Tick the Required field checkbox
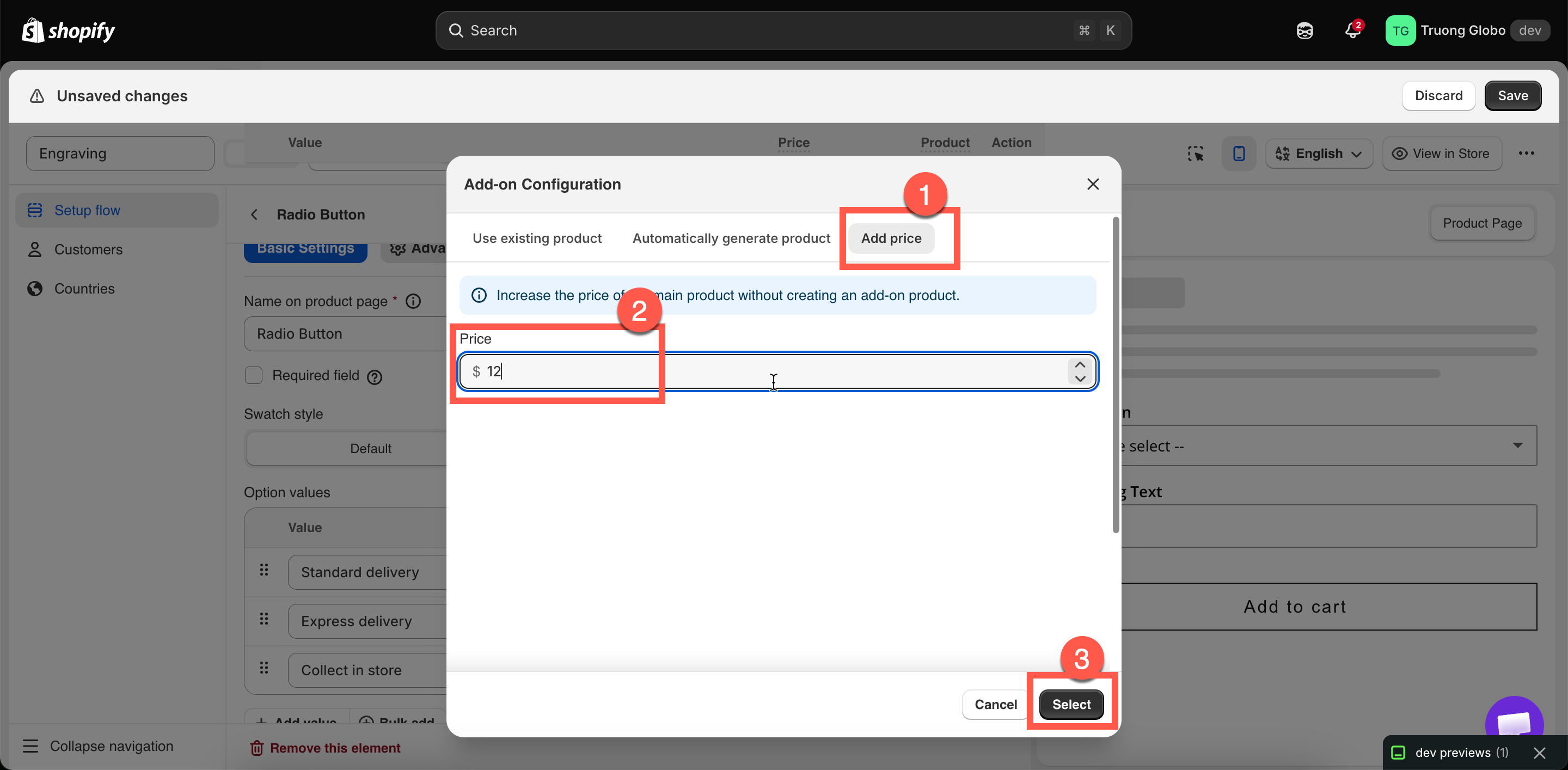 (x=253, y=375)
